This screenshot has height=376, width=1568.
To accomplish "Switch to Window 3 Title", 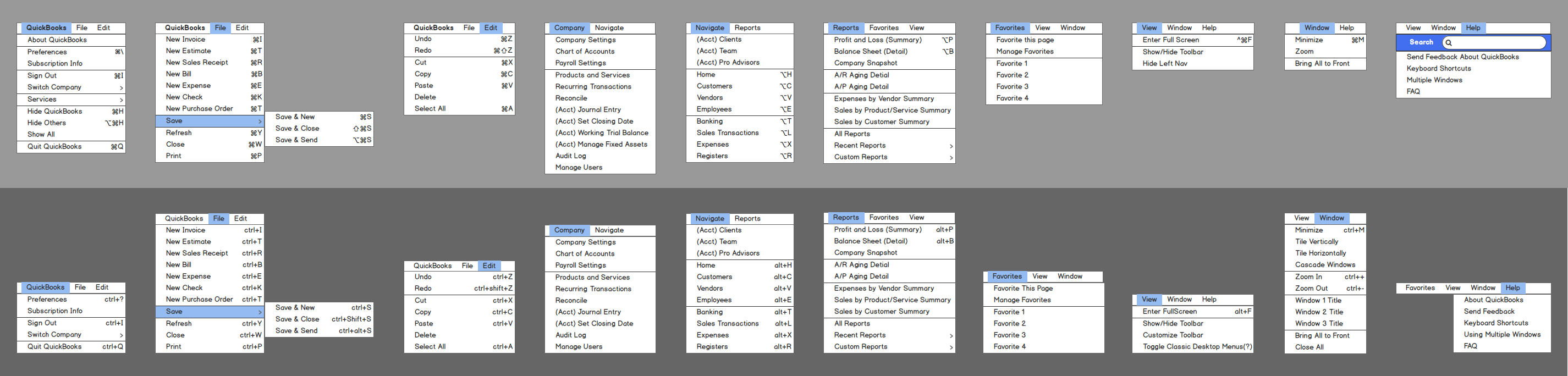I will pyautogui.click(x=1325, y=324).
